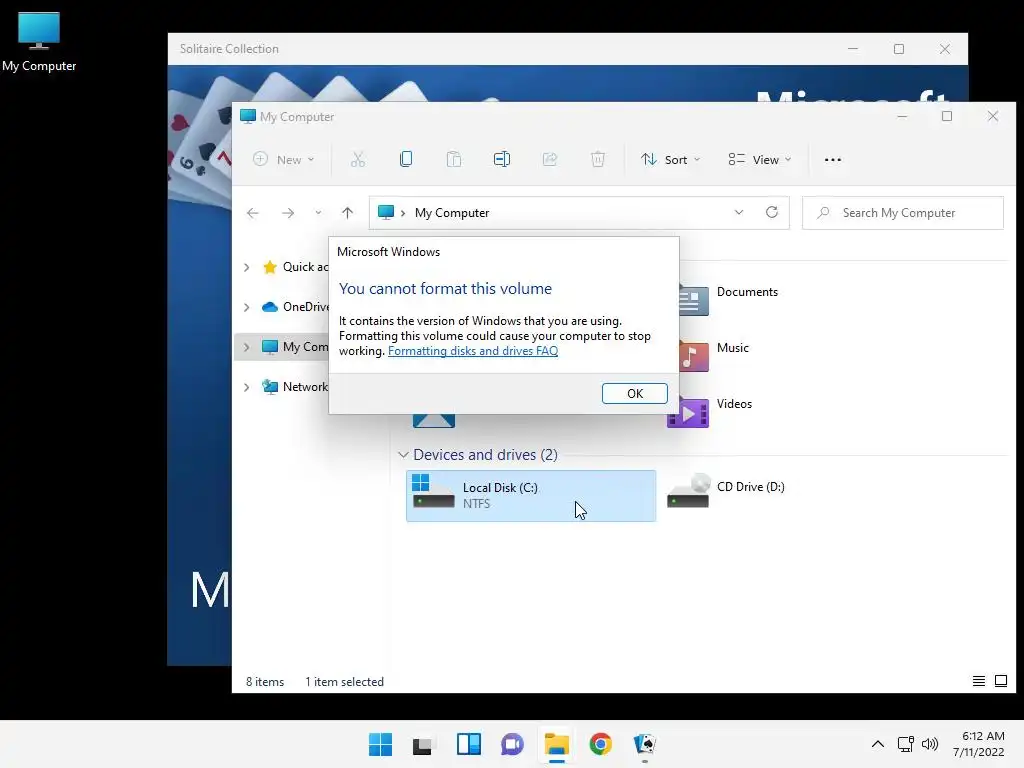Click the Delete trash icon
This screenshot has height=768, width=1024.
(598, 159)
